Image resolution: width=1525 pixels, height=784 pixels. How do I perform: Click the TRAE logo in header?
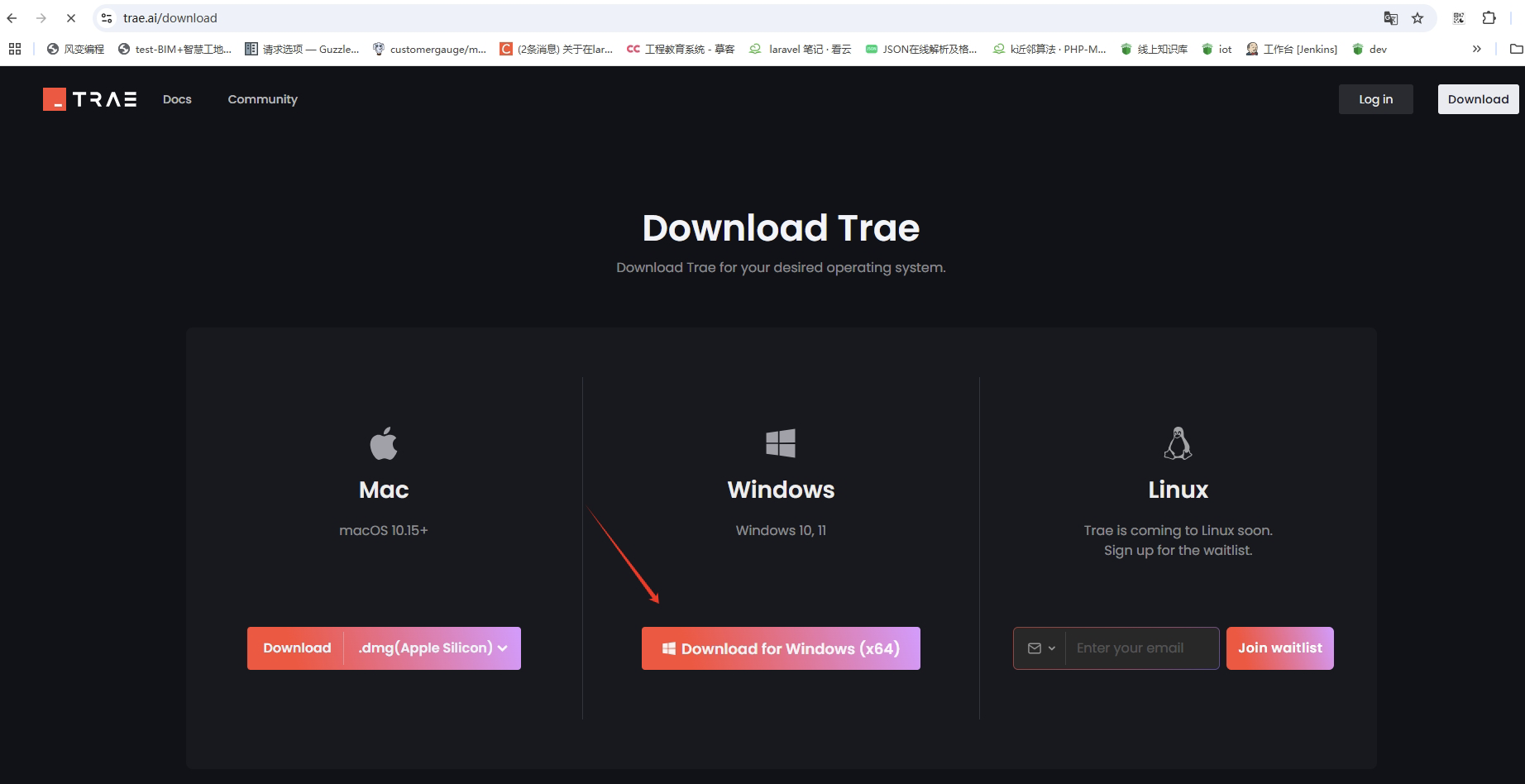90,99
